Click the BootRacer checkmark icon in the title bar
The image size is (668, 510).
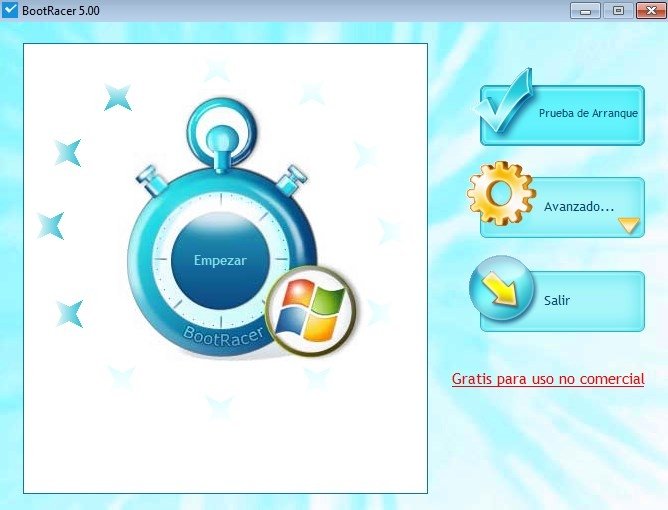point(10,10)
